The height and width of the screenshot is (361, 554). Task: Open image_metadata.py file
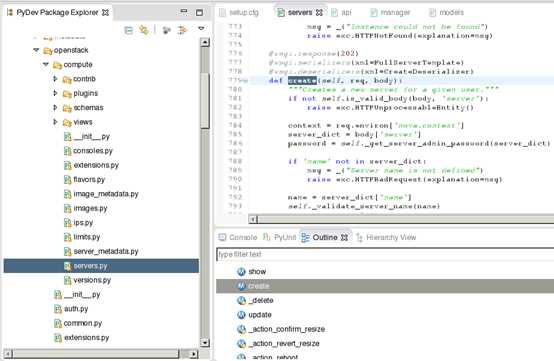(x=101, y=194)
